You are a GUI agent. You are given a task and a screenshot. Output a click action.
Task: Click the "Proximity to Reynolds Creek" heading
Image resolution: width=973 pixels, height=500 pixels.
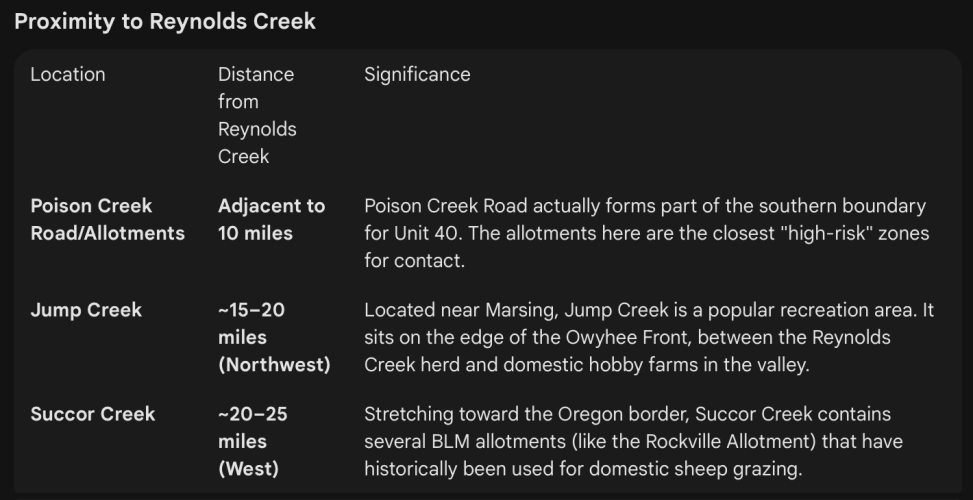coord(165,21)
